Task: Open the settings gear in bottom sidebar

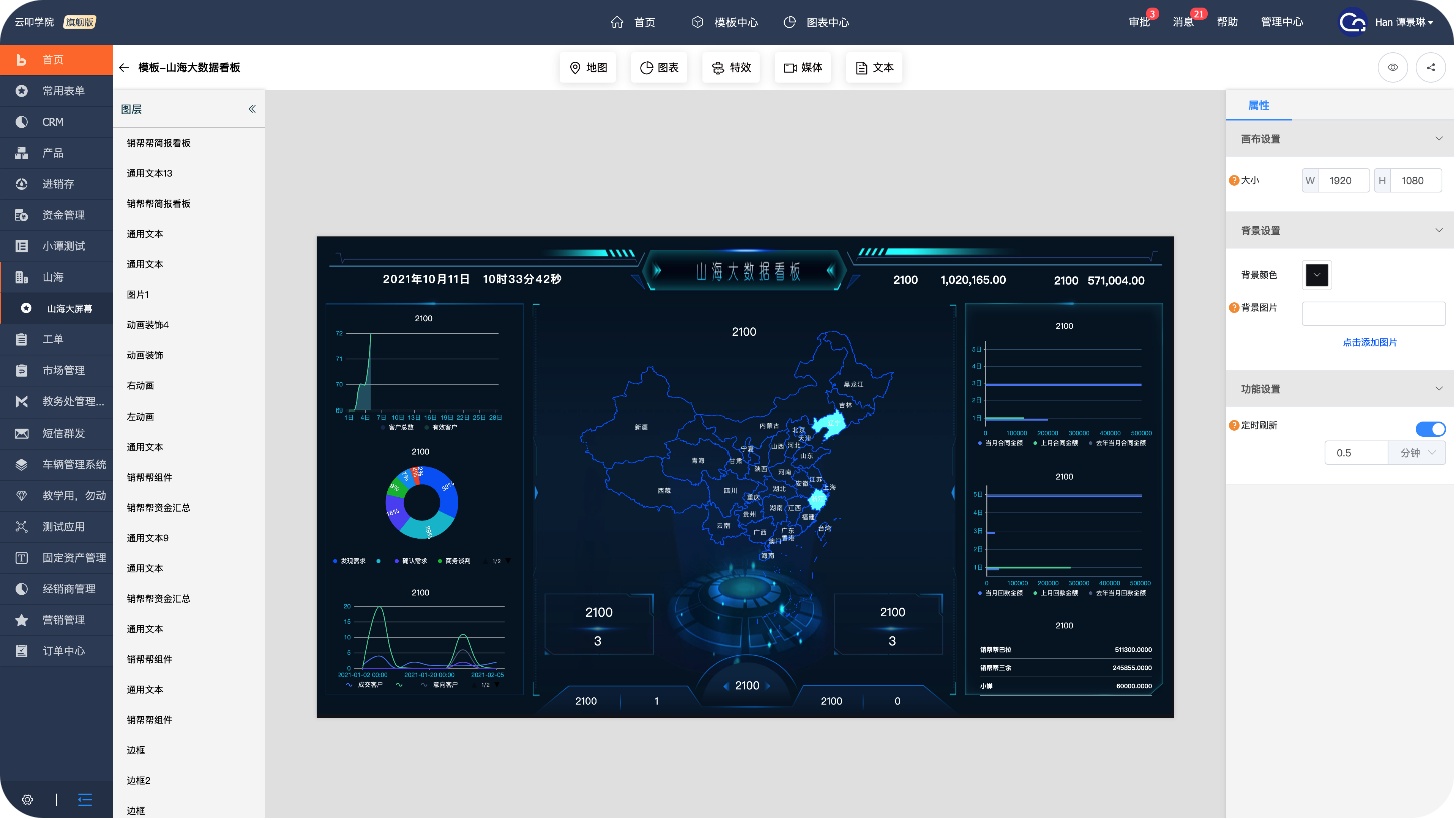Action: [x=28, y=800]
